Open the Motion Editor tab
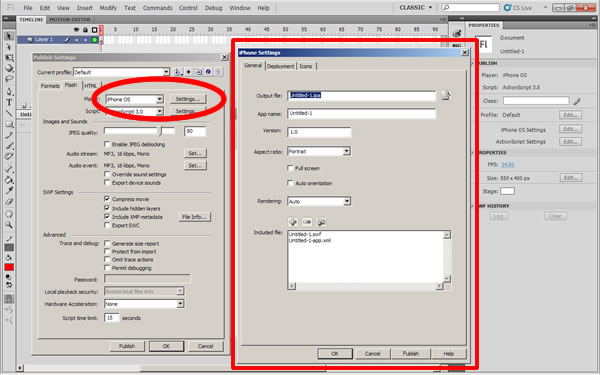Screen dimensions: 600x375 70,19
